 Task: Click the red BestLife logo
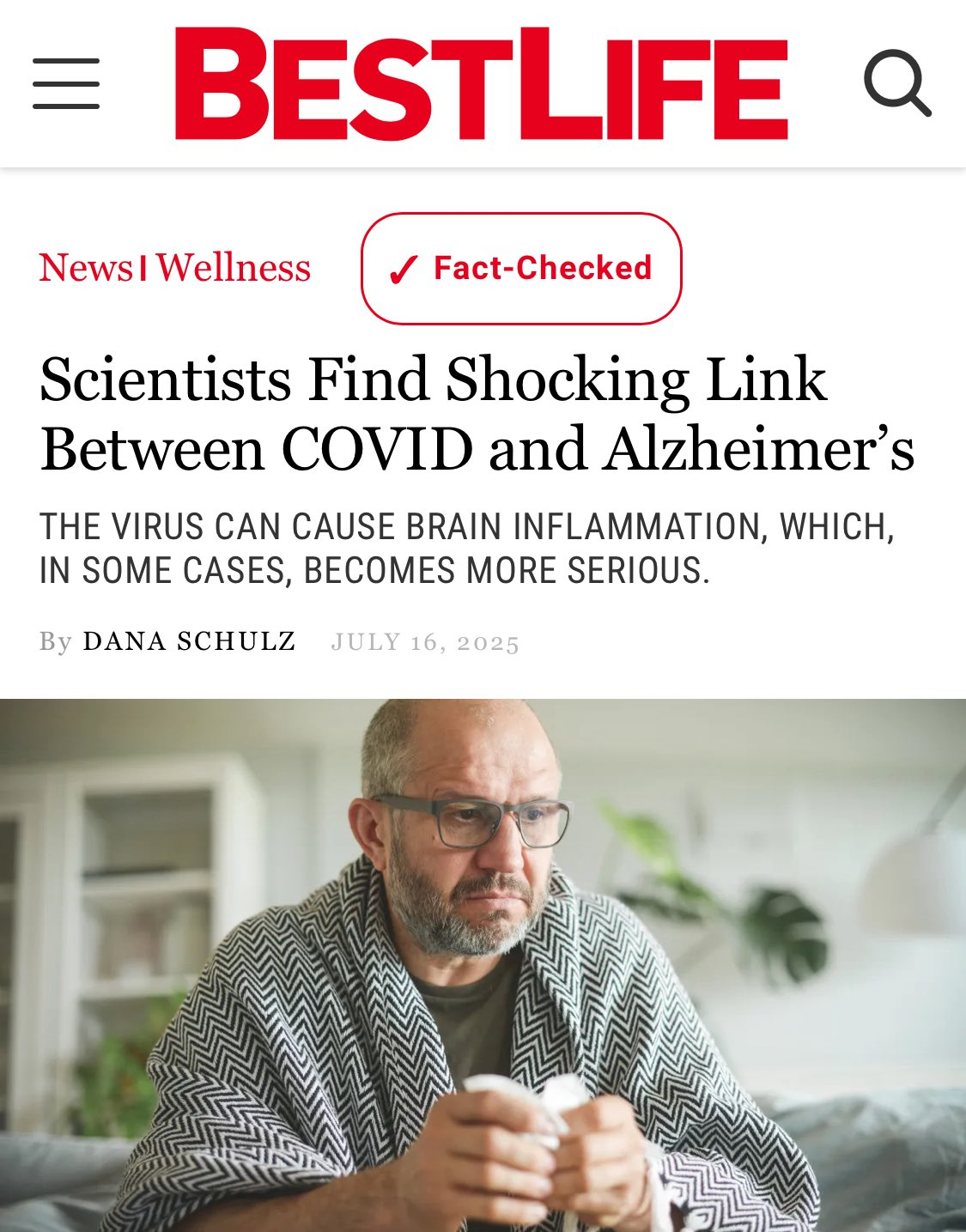pos(482,83)
